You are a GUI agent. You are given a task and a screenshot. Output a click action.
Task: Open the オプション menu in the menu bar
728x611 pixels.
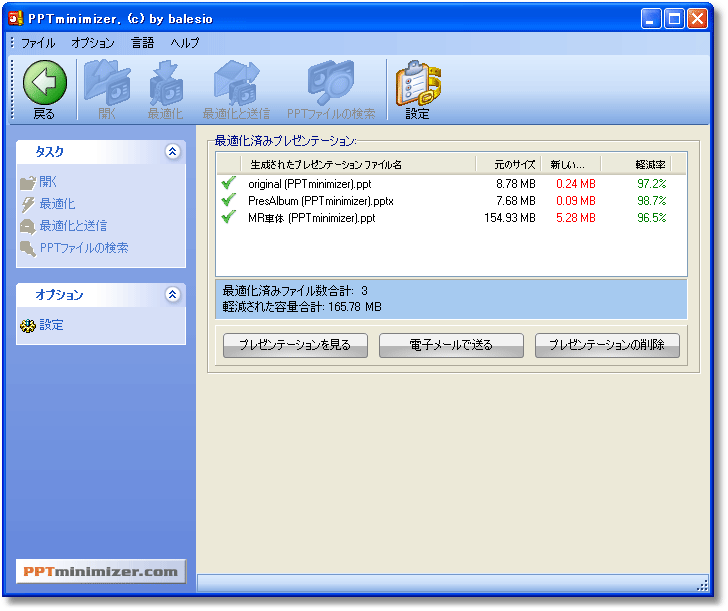pos(93,43)
